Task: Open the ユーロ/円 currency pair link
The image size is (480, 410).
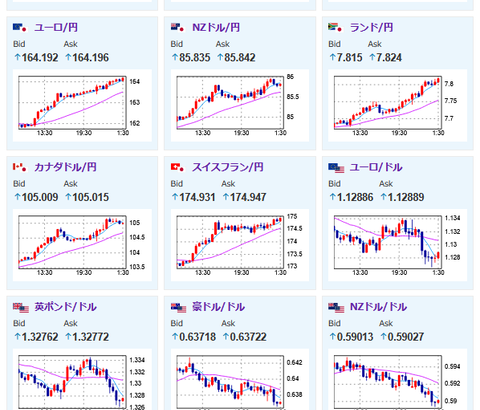Action: (x=56, y=27)
